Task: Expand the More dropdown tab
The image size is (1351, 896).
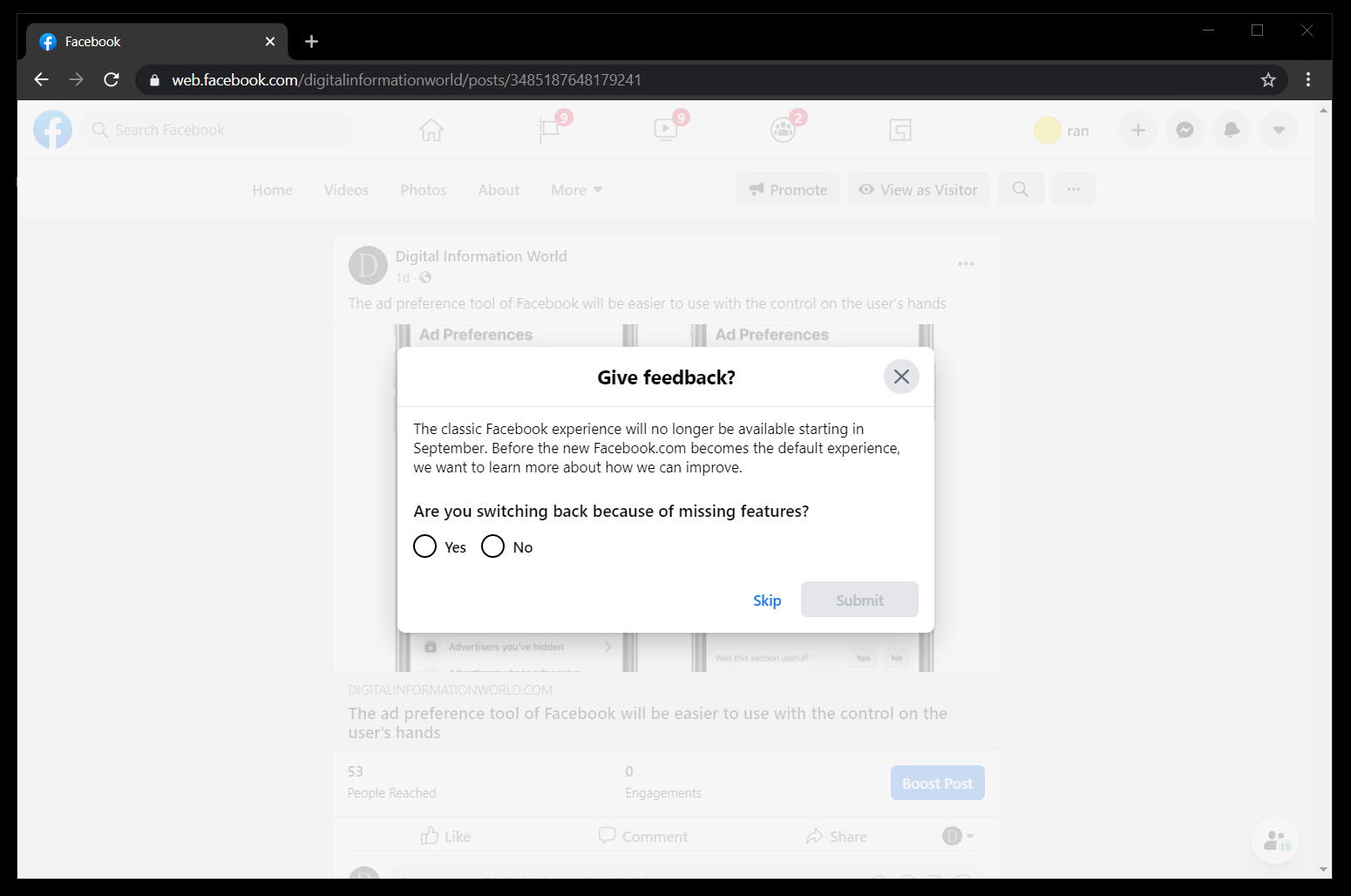Action: 576,190
